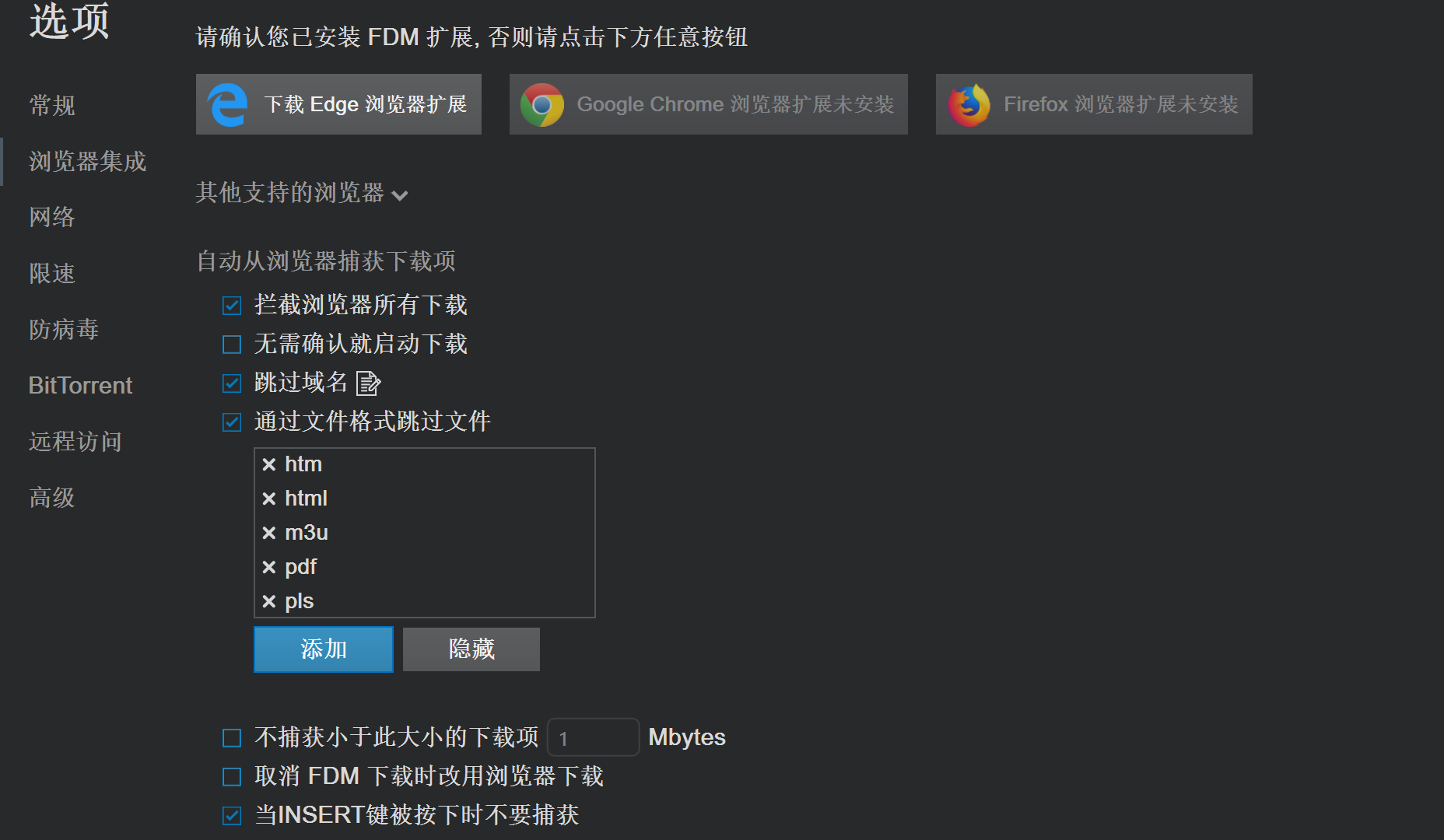1444x840 pixels.
Task: Uncheck 当INSERT键被按下时不要捕获
Action: (x=231, y=815)
